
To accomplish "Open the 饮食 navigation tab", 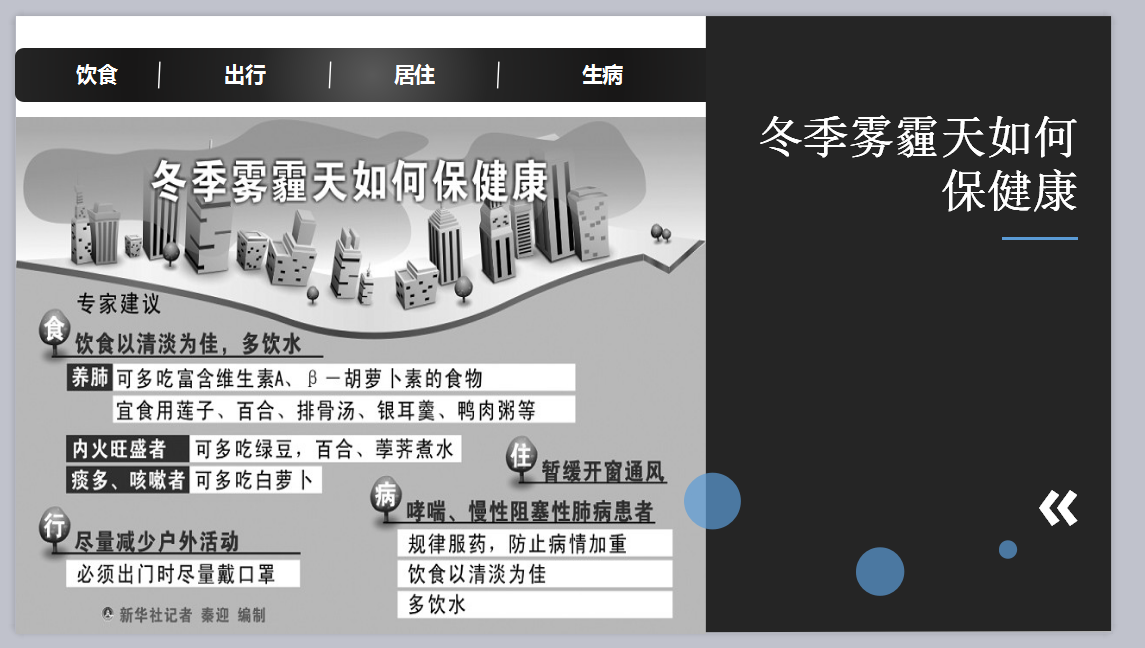I will (x=96, y=75).
